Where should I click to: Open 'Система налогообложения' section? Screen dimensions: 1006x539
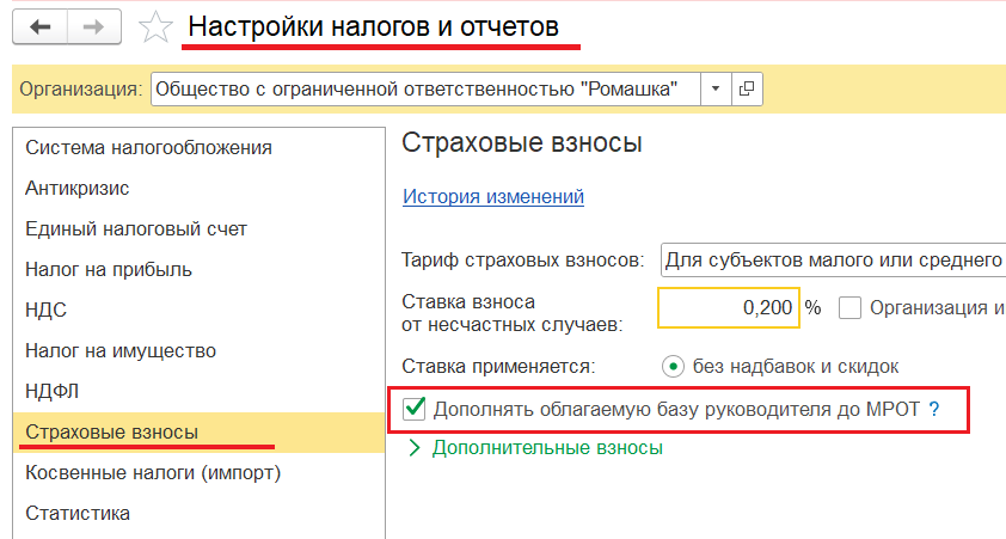148,148
